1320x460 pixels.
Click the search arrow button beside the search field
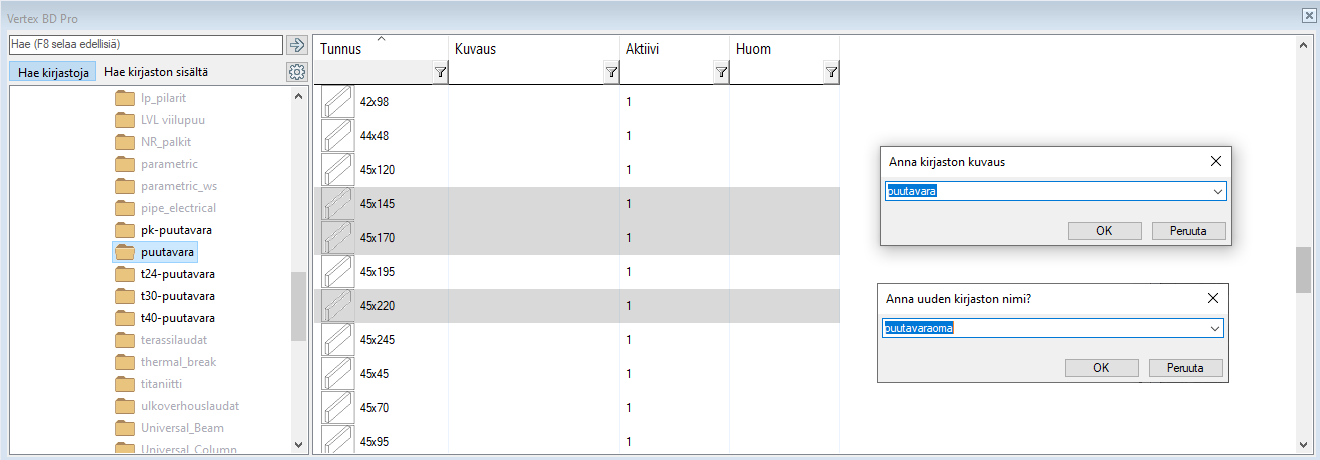coord(296,45)
